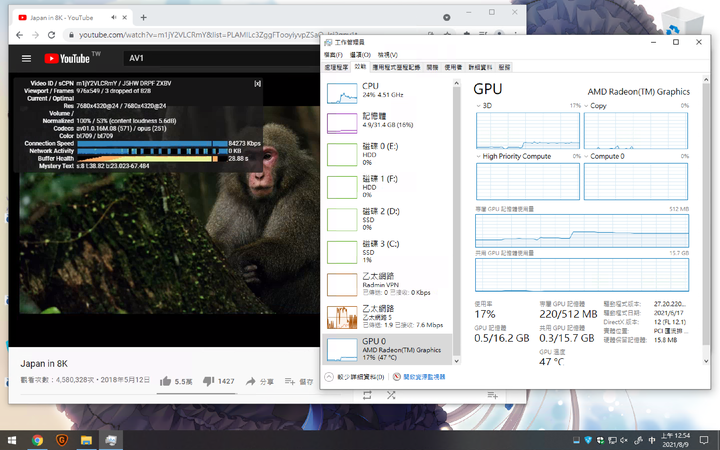
Task: Reload the YouTube page
Action: point(51,35)
